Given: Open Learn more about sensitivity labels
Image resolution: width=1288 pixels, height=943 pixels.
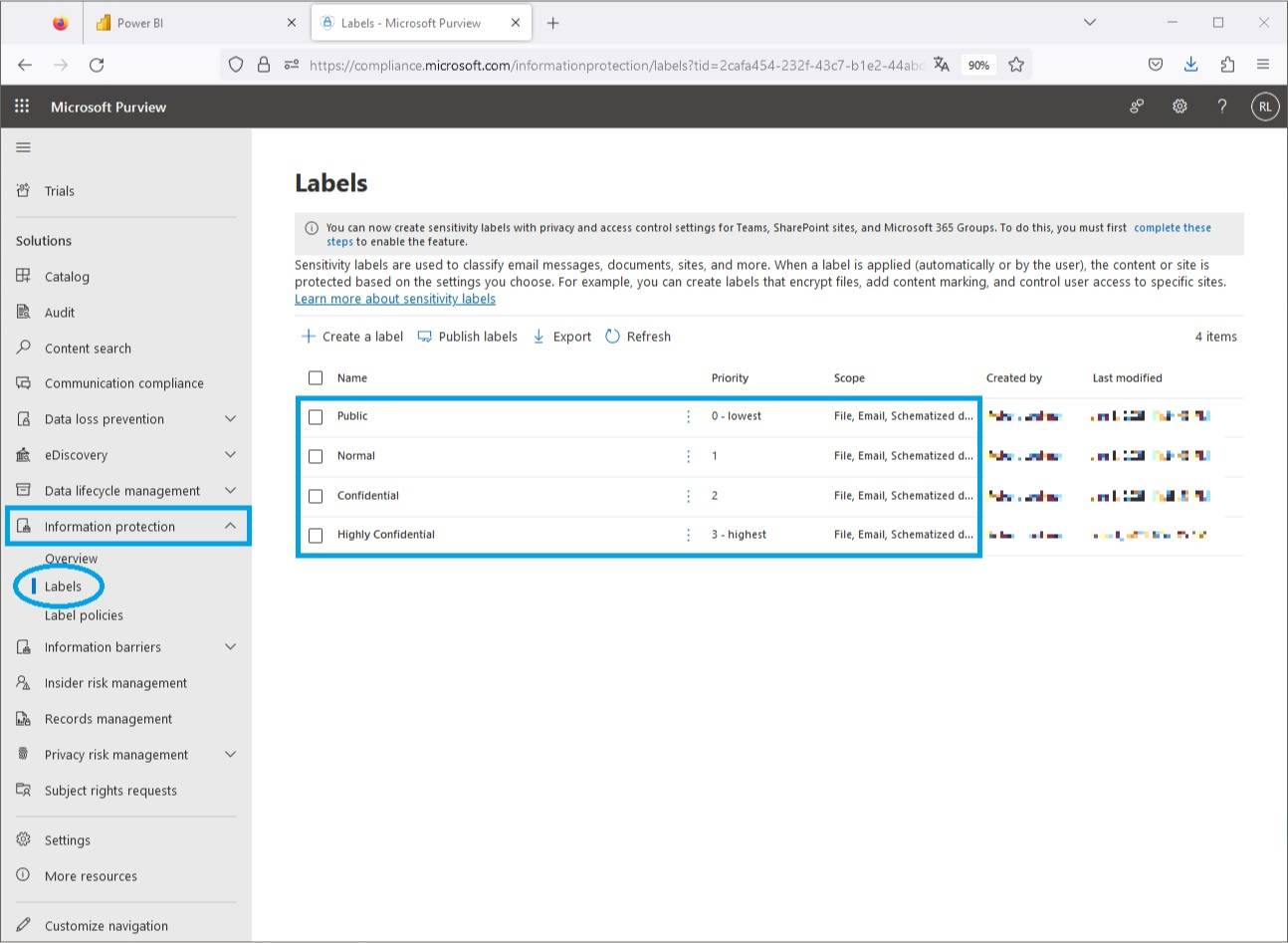Looking at the screenshot, I should coord(394,299).
